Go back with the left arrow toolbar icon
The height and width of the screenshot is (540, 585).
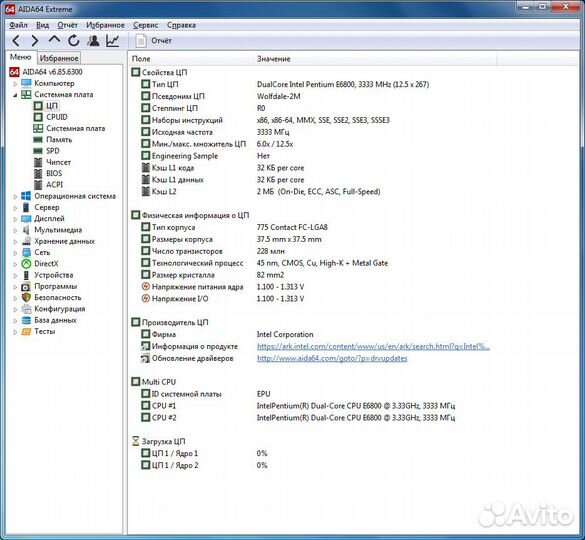[x=16, y=40]
